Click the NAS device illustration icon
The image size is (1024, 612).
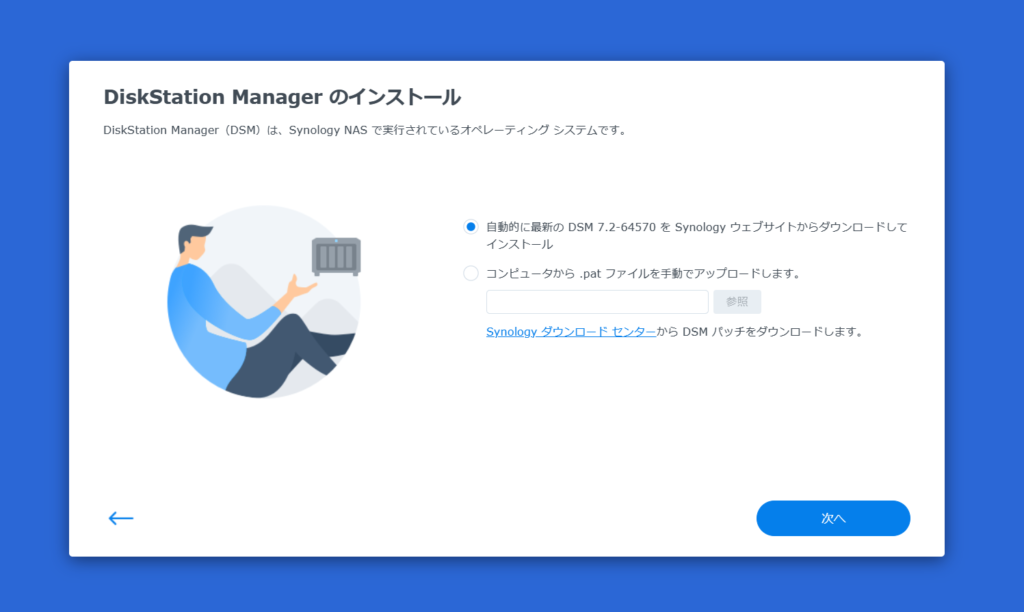click(336, 256)
